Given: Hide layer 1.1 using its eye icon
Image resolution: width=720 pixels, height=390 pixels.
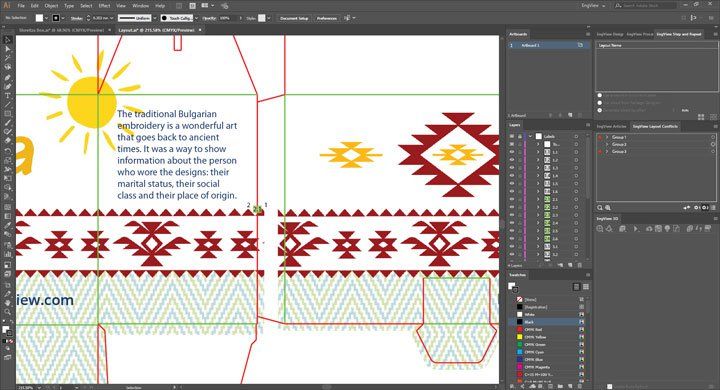Looking at the screenshot, I should [x=512, y=152].
